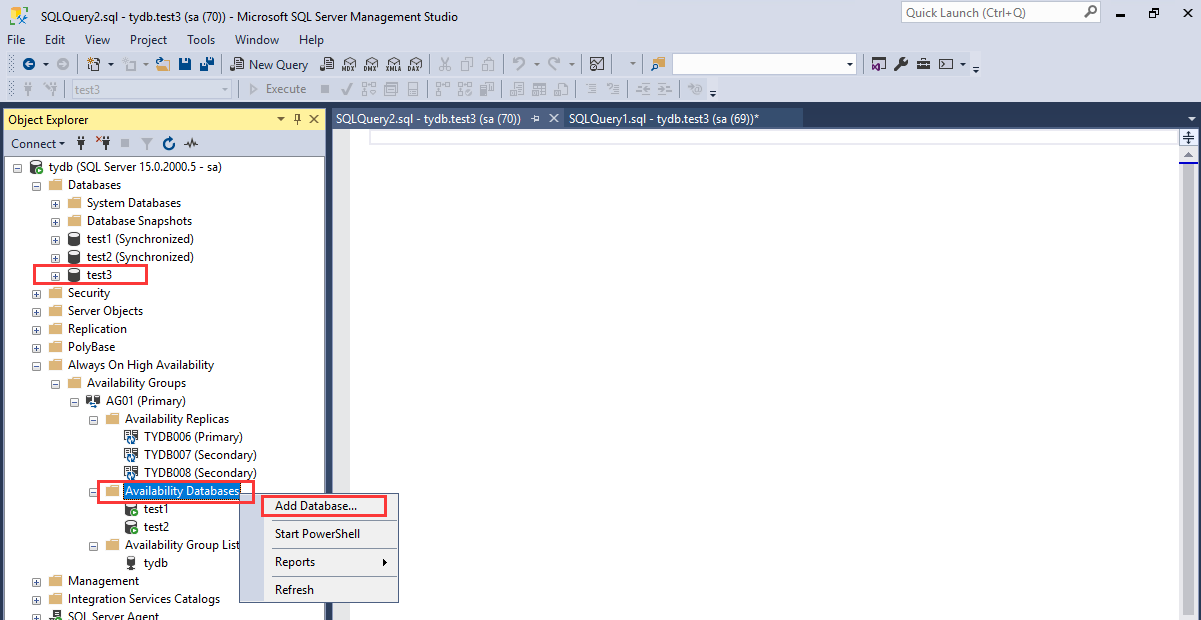
Task: Click the Save All multi-disk icon
Action: tap(207, 64)
